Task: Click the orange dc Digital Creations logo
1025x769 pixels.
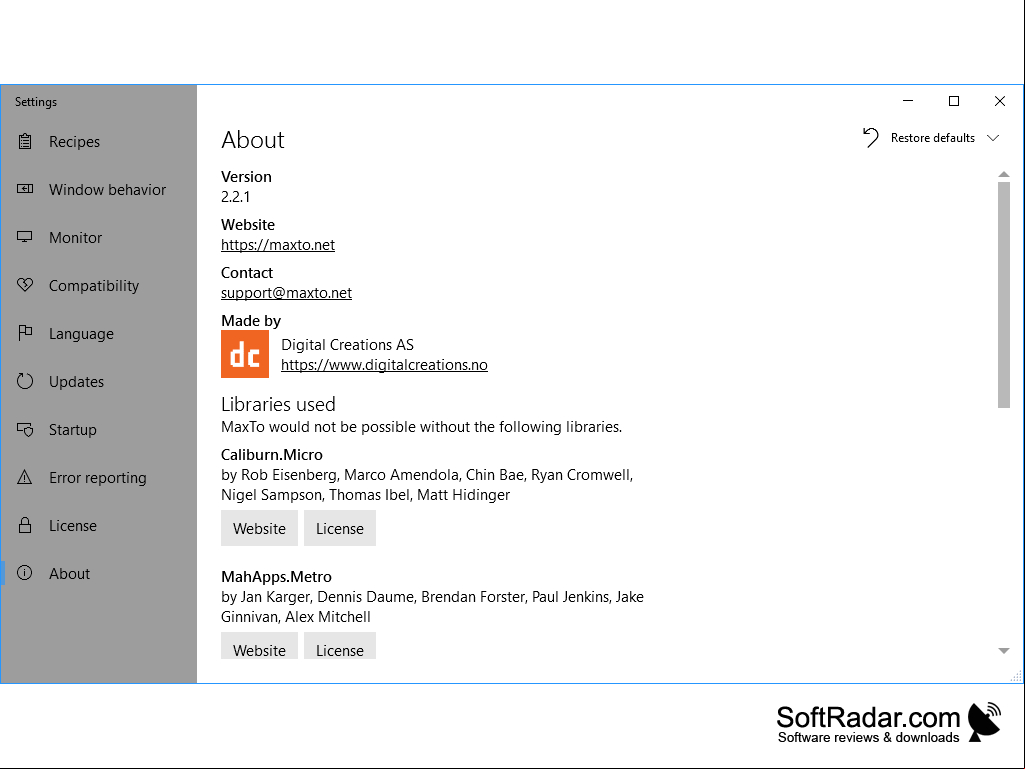Action: click(244, 354)
